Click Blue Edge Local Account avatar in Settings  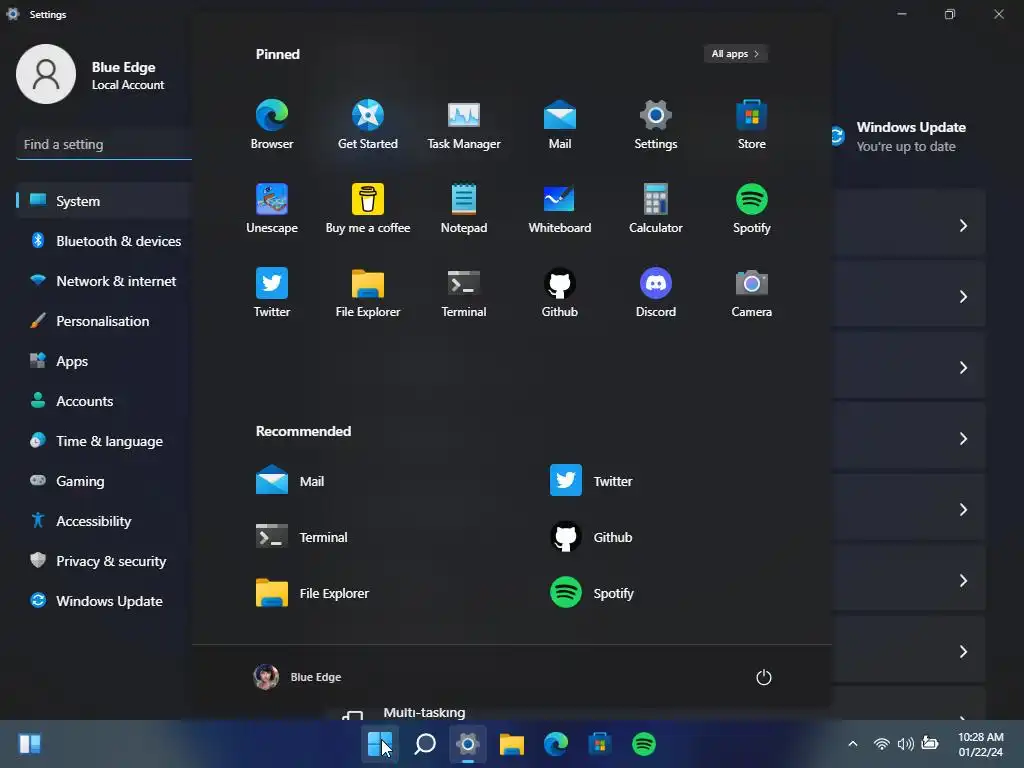46,74
